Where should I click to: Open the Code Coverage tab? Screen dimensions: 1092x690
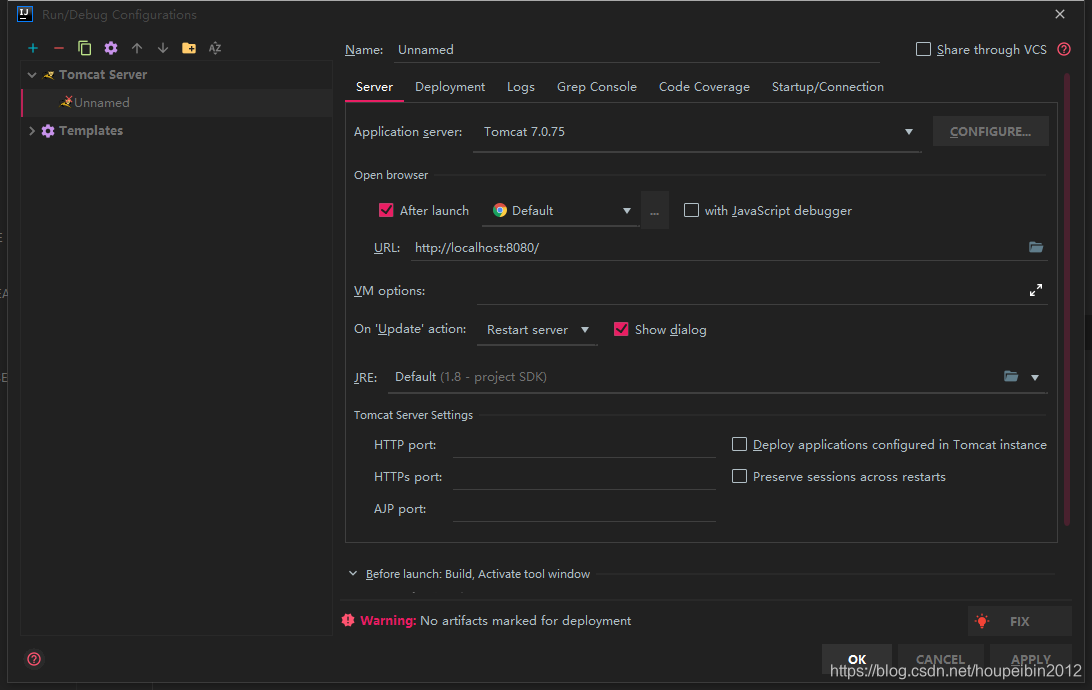click(704, 87)
